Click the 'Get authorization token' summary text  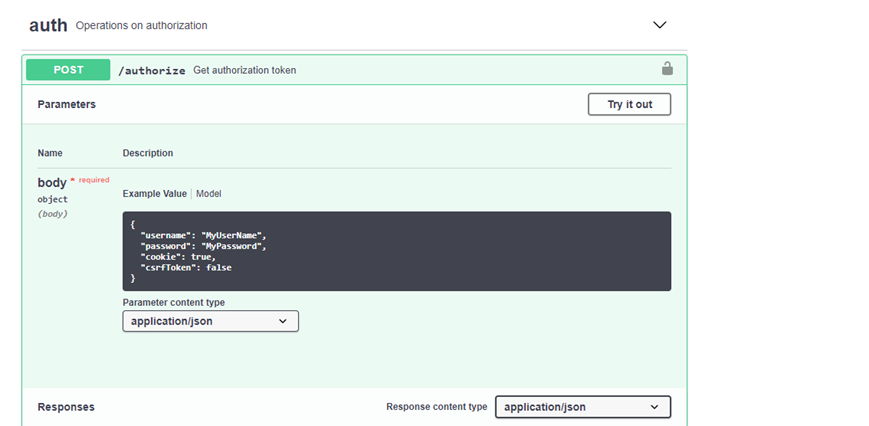[x=244, y=71]
